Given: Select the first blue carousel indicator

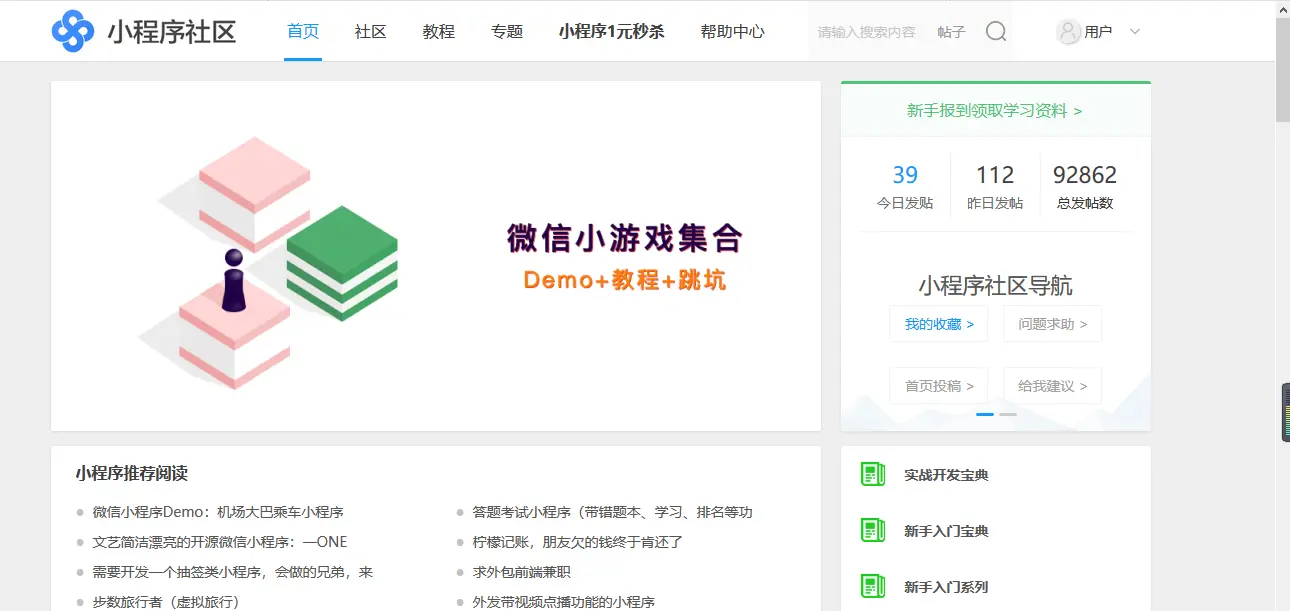Looking at the screenshot, I should pos(985,414).
